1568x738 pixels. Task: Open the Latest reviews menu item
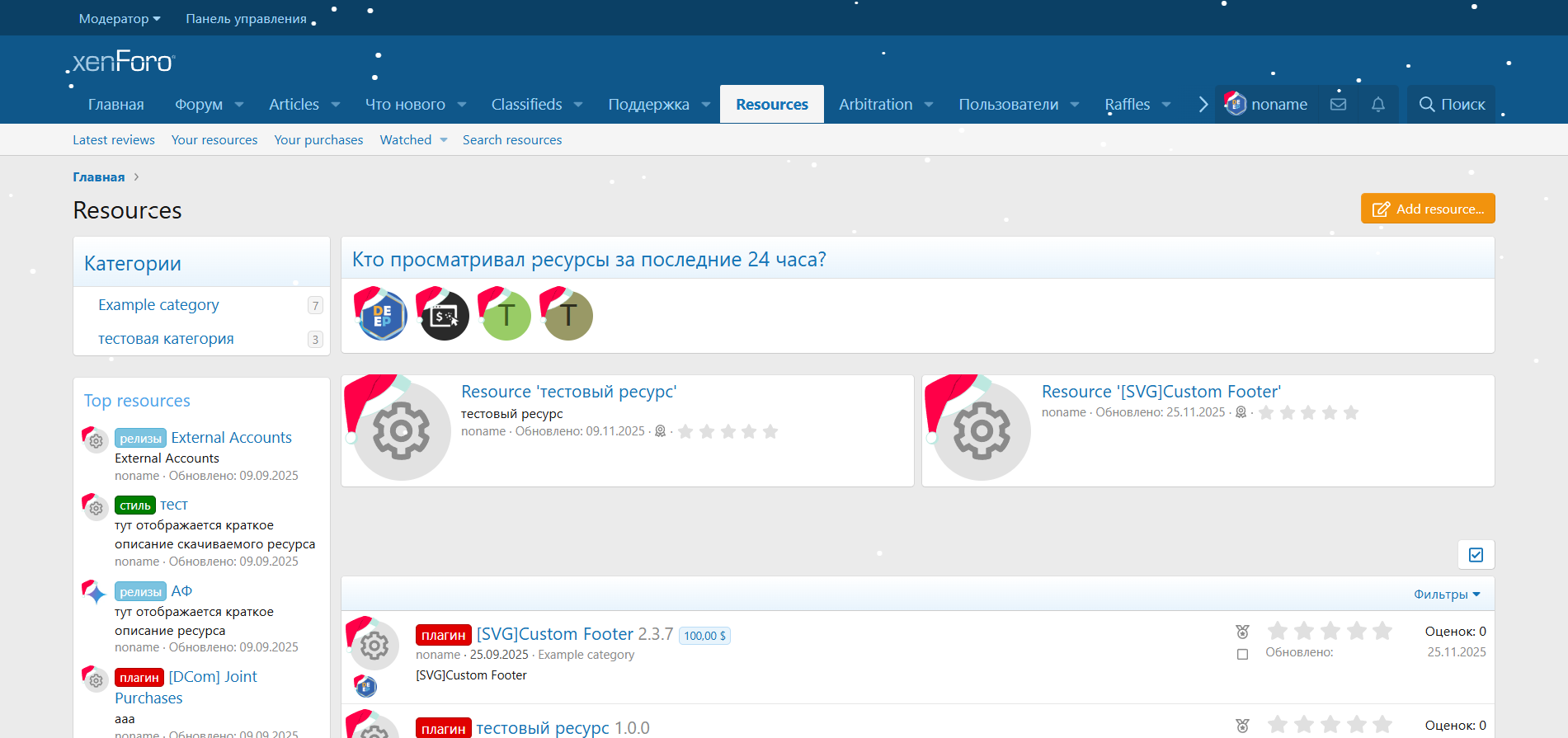click(114, 140)
